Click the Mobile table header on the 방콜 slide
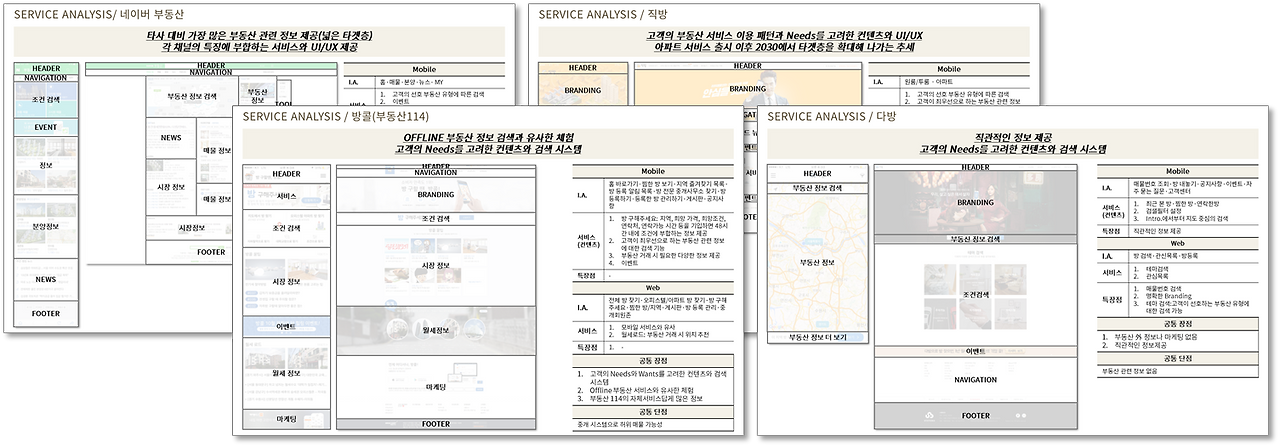Screen dimensions: 1280x447 tap(652, 171)
